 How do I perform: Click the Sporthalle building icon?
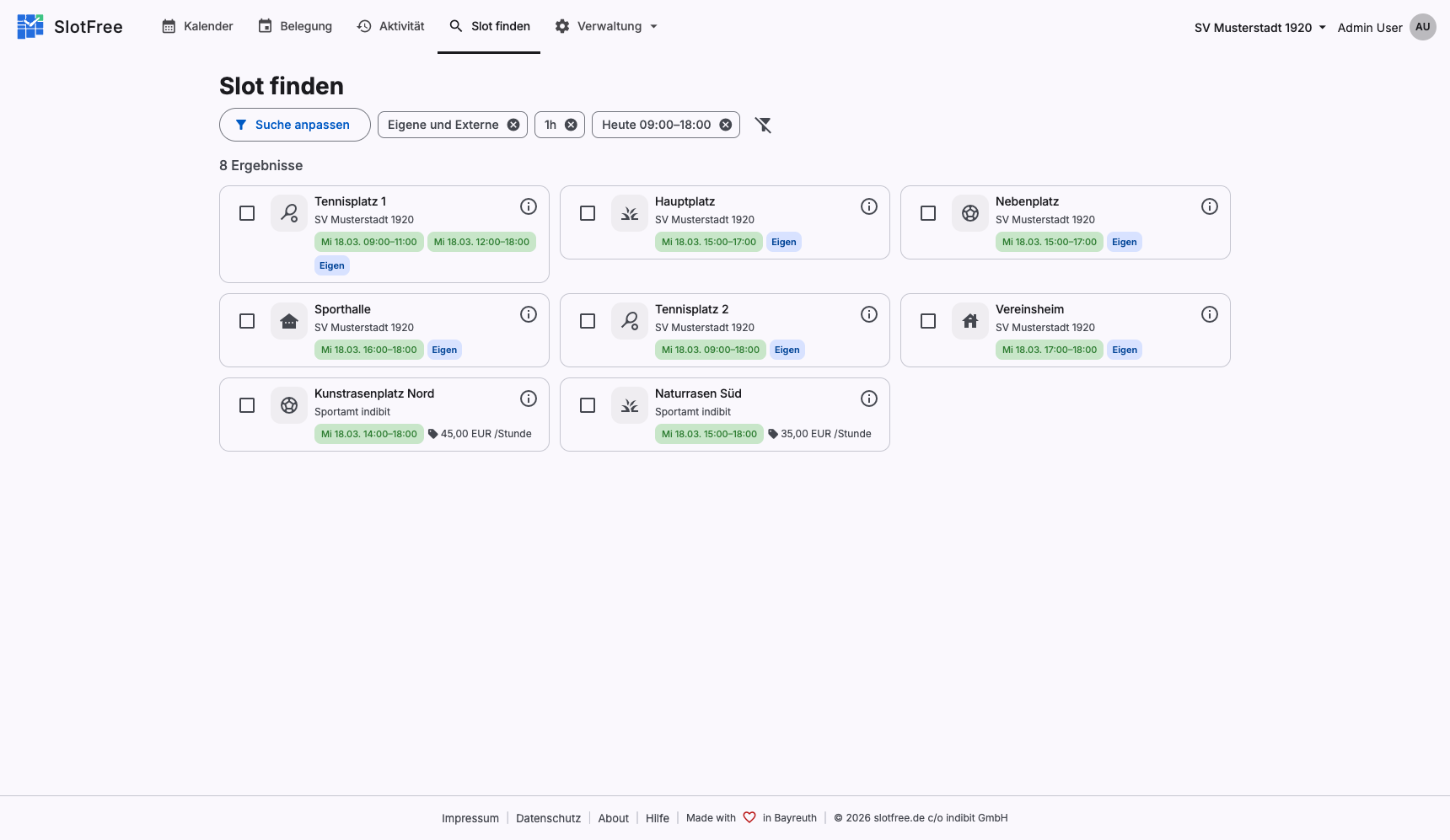click(x=289, y=321)
